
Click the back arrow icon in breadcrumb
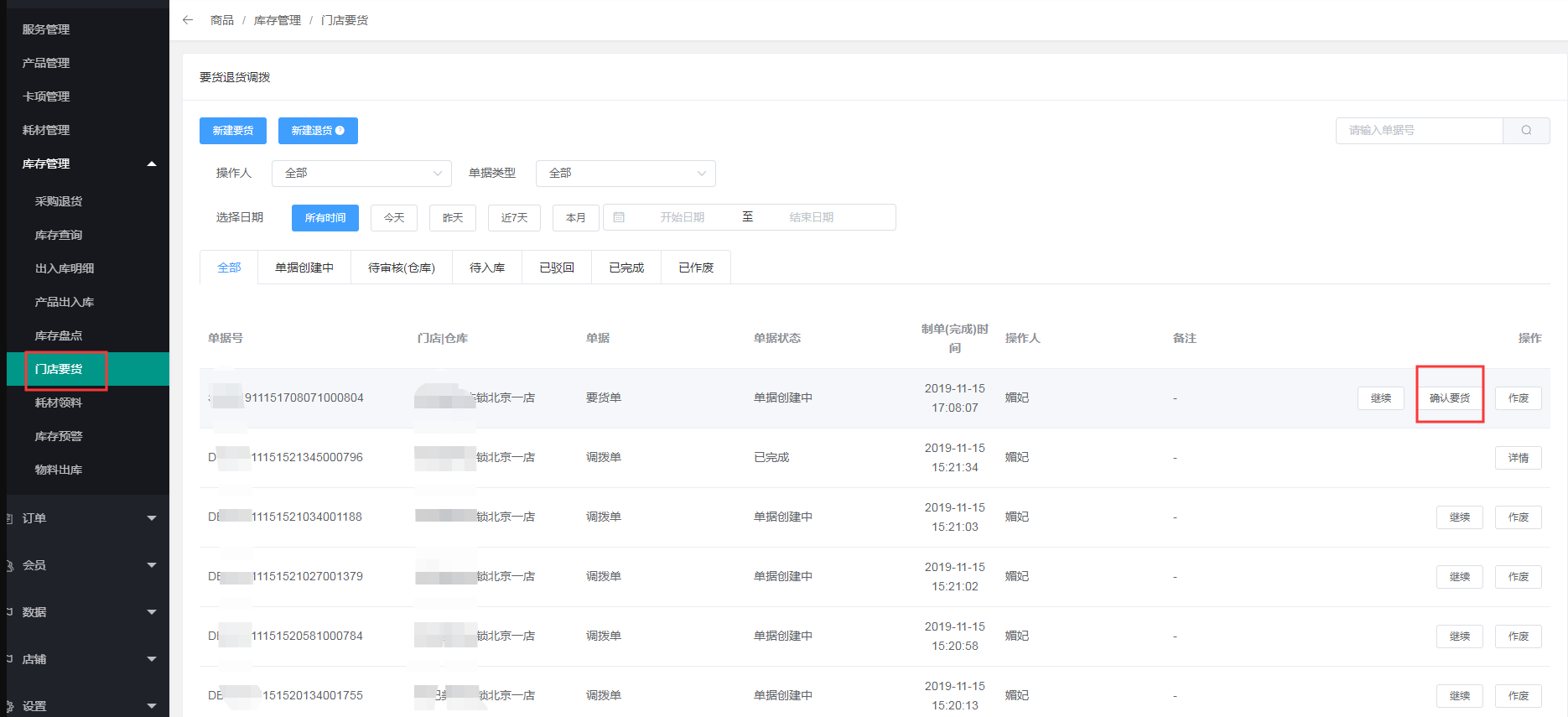point(188,20)
